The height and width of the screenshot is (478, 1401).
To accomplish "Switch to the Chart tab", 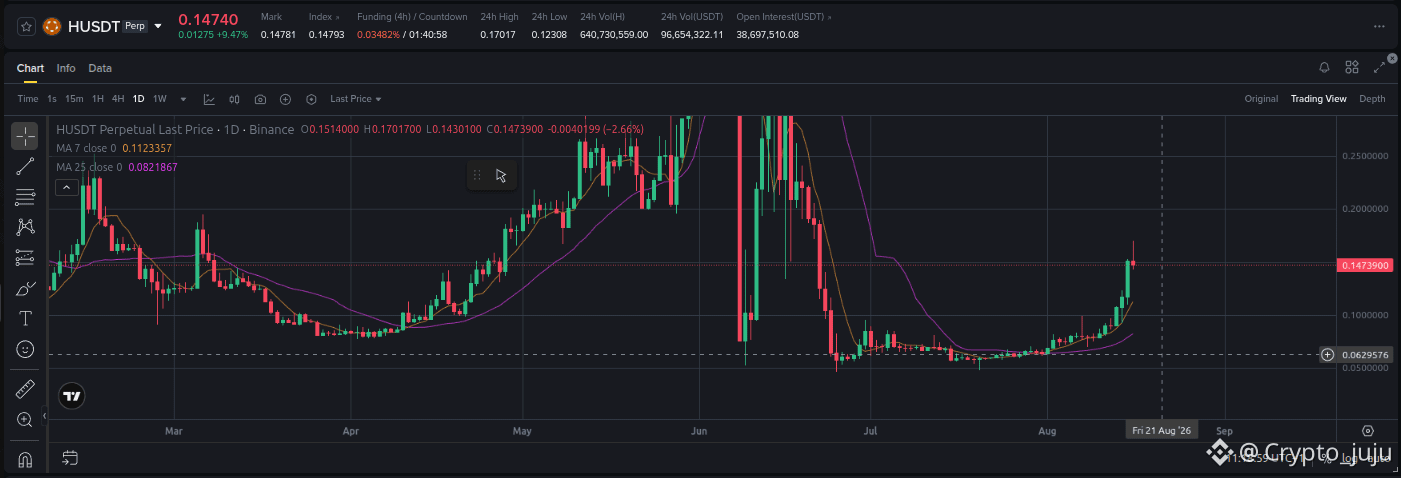I will coord(30,68).
